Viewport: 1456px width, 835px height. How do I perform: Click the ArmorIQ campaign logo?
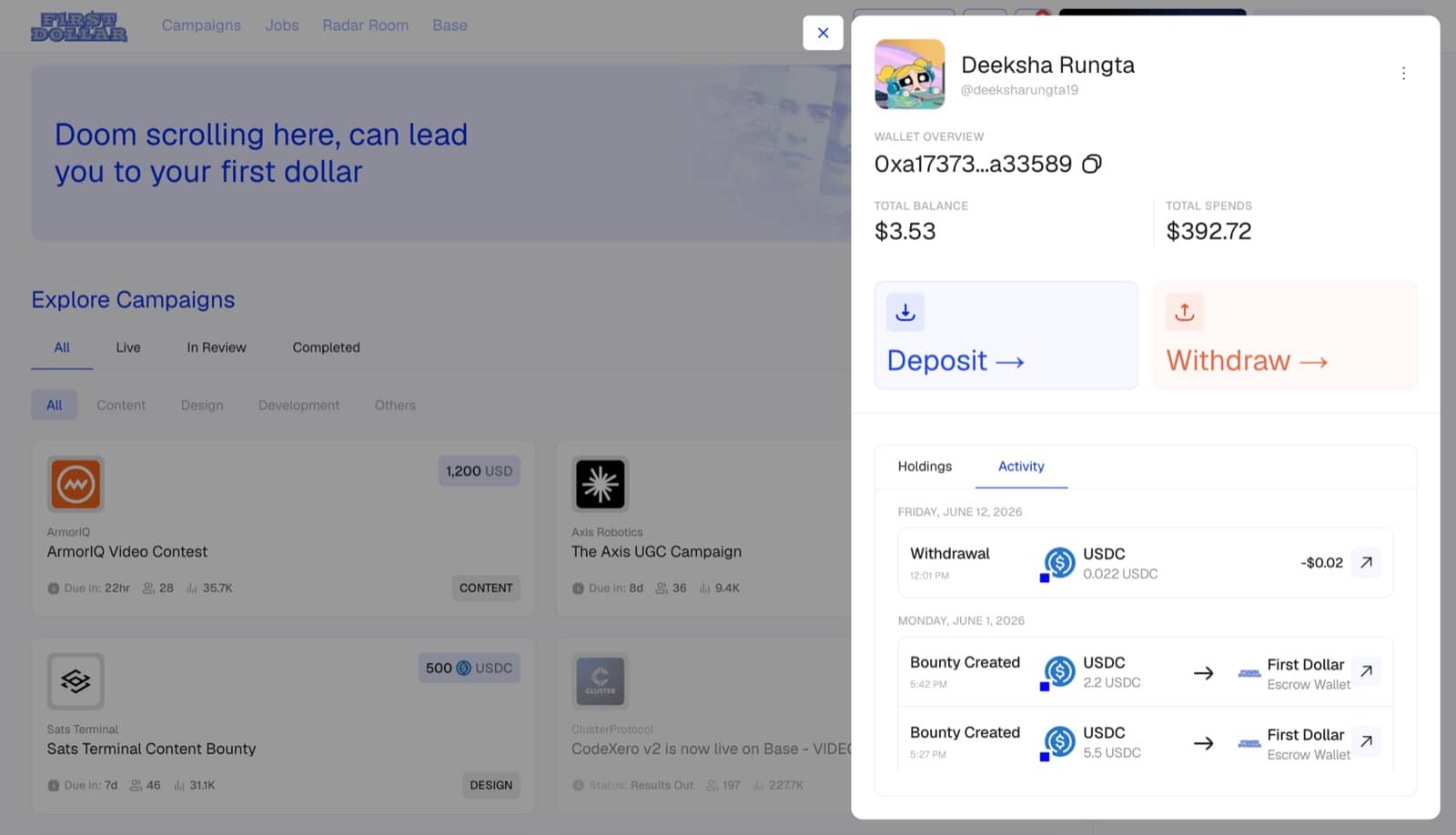point(76,484)
